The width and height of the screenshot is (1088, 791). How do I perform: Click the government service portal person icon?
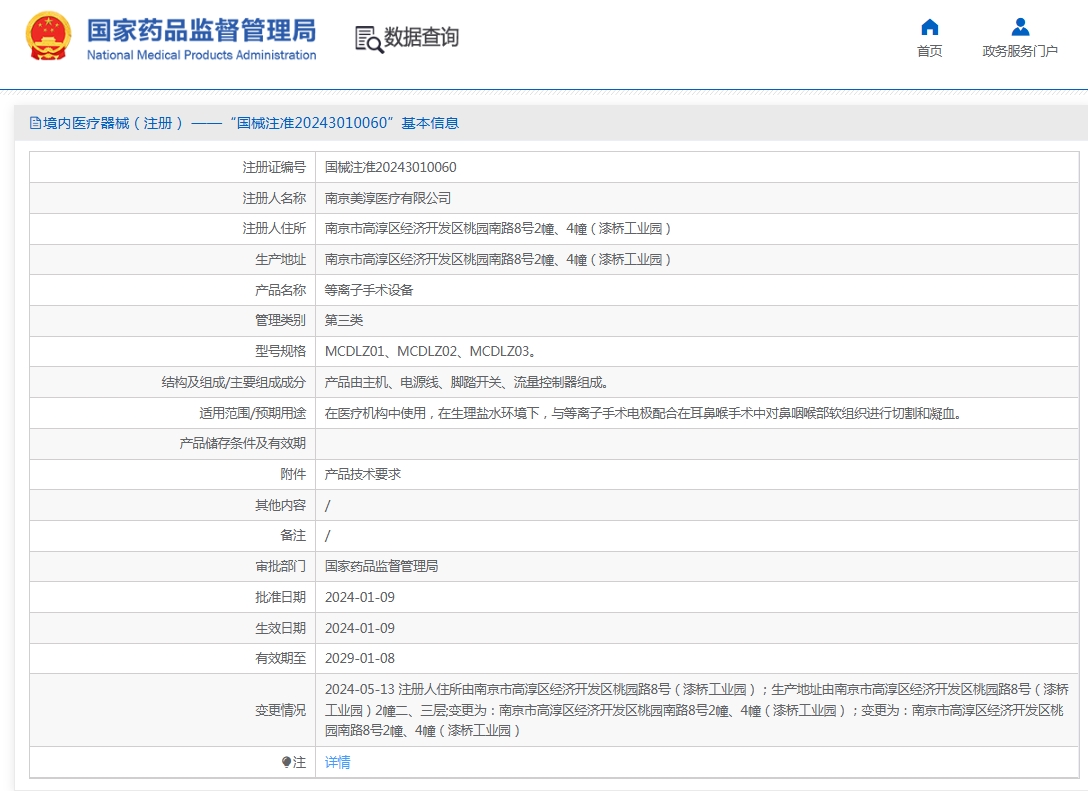click(x=1020, y=27)
